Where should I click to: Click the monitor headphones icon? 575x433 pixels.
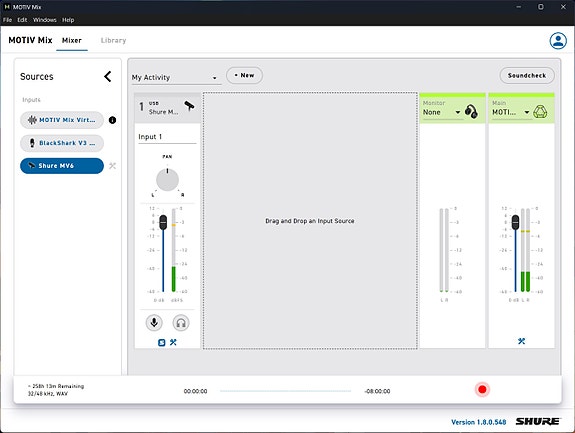pos(471,111)
